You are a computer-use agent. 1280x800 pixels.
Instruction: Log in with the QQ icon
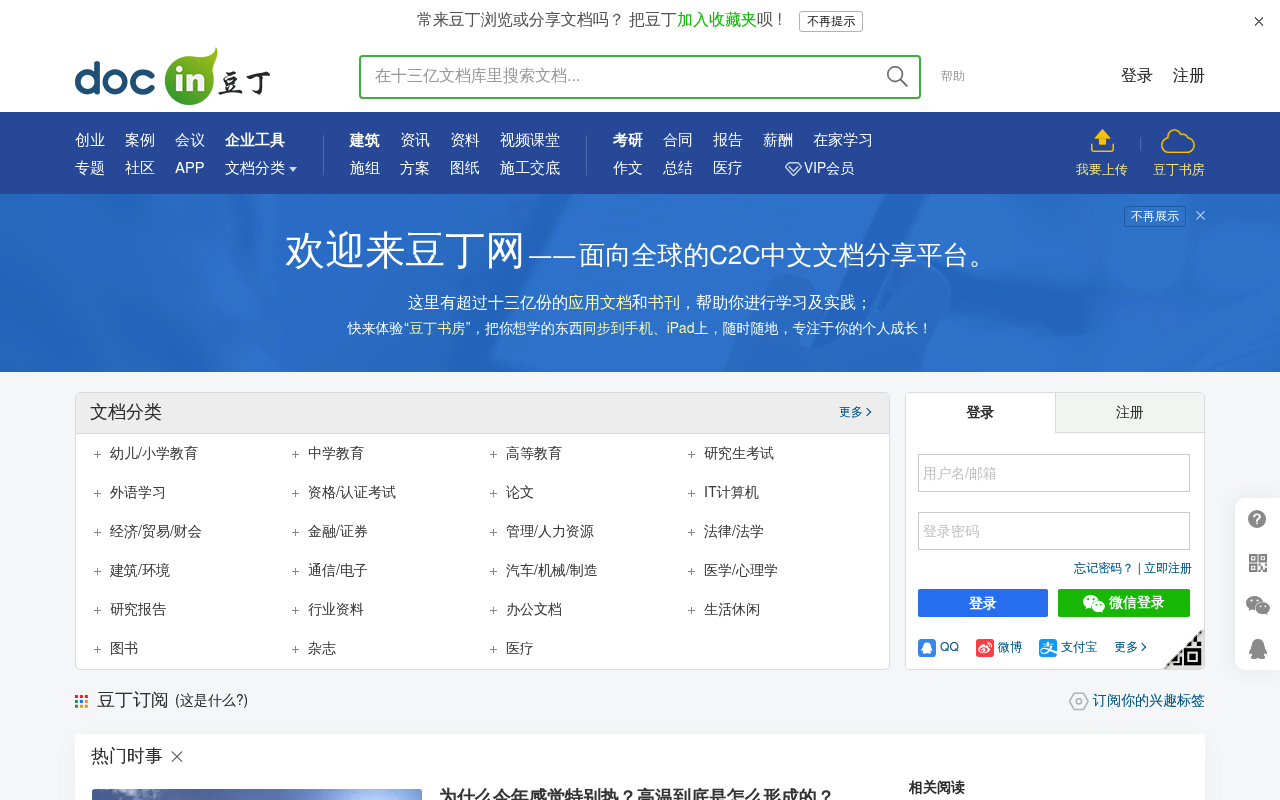click(x=927, y=648)
